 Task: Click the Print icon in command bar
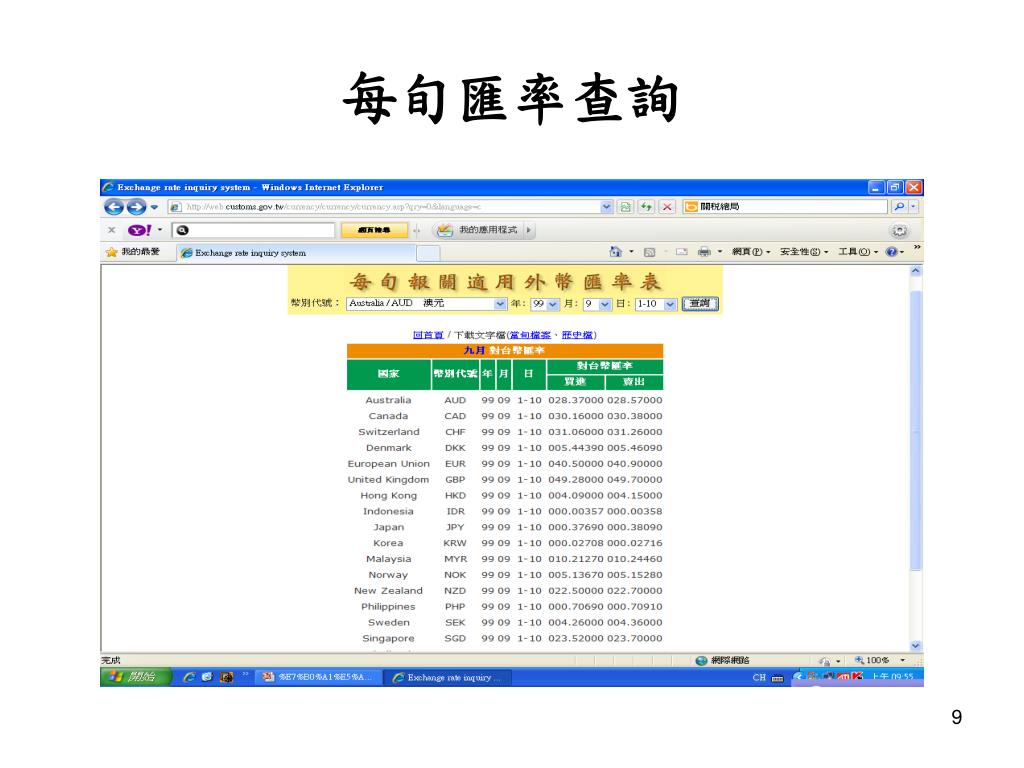pyautogui.click(x=704, y=251)
